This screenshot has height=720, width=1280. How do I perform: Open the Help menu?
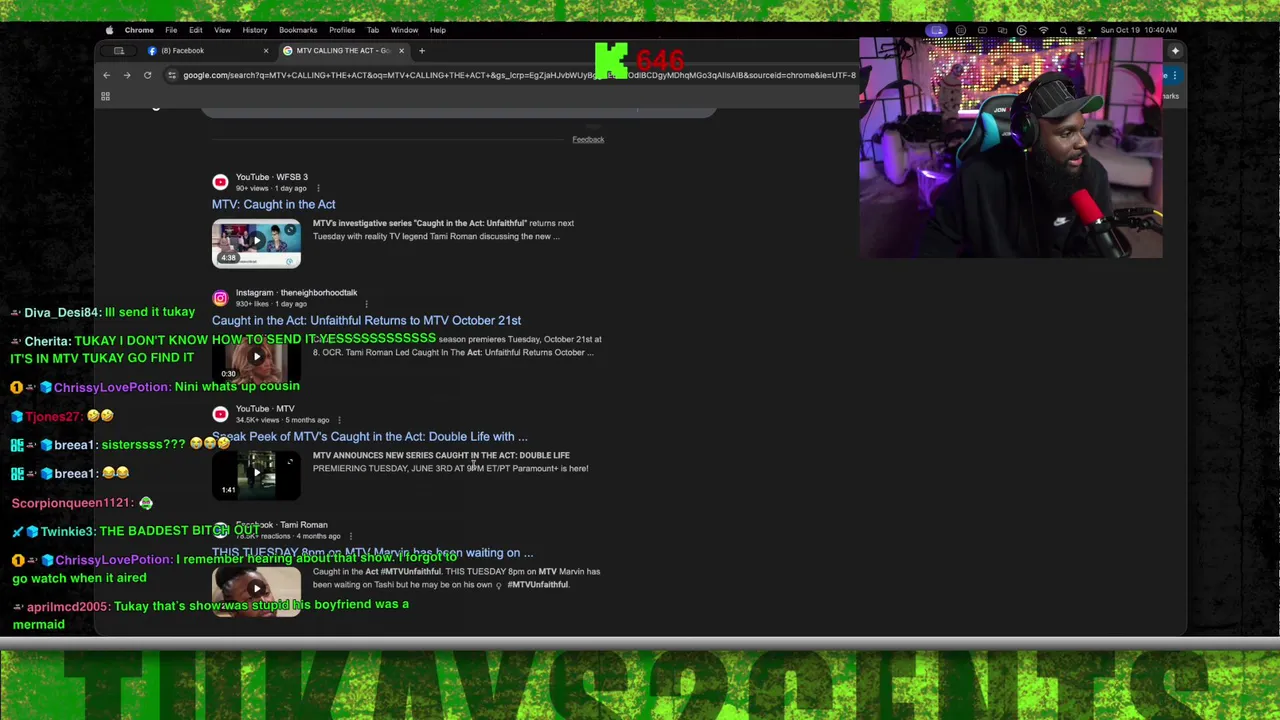[x=438, y=30]
